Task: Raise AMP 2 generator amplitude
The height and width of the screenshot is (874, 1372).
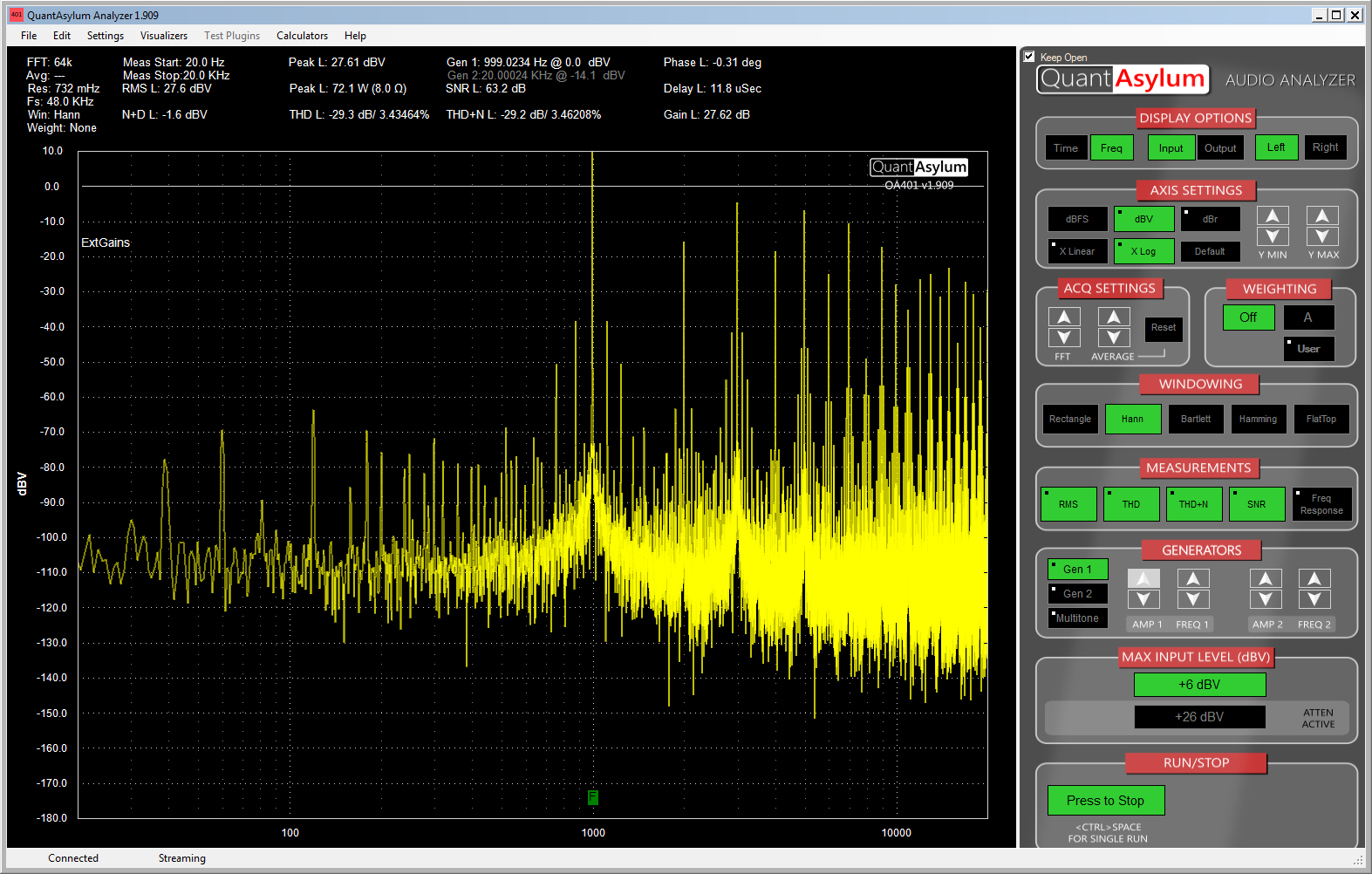Action: [x=1266, y=578]
